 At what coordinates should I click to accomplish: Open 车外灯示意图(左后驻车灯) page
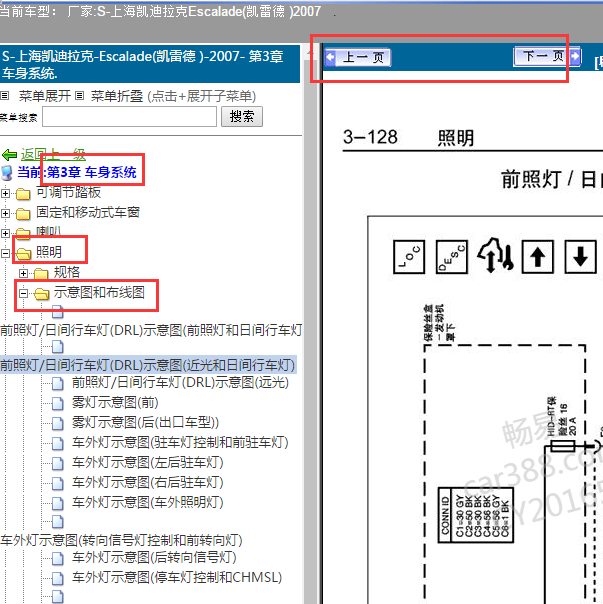click(x=148, y=463)
